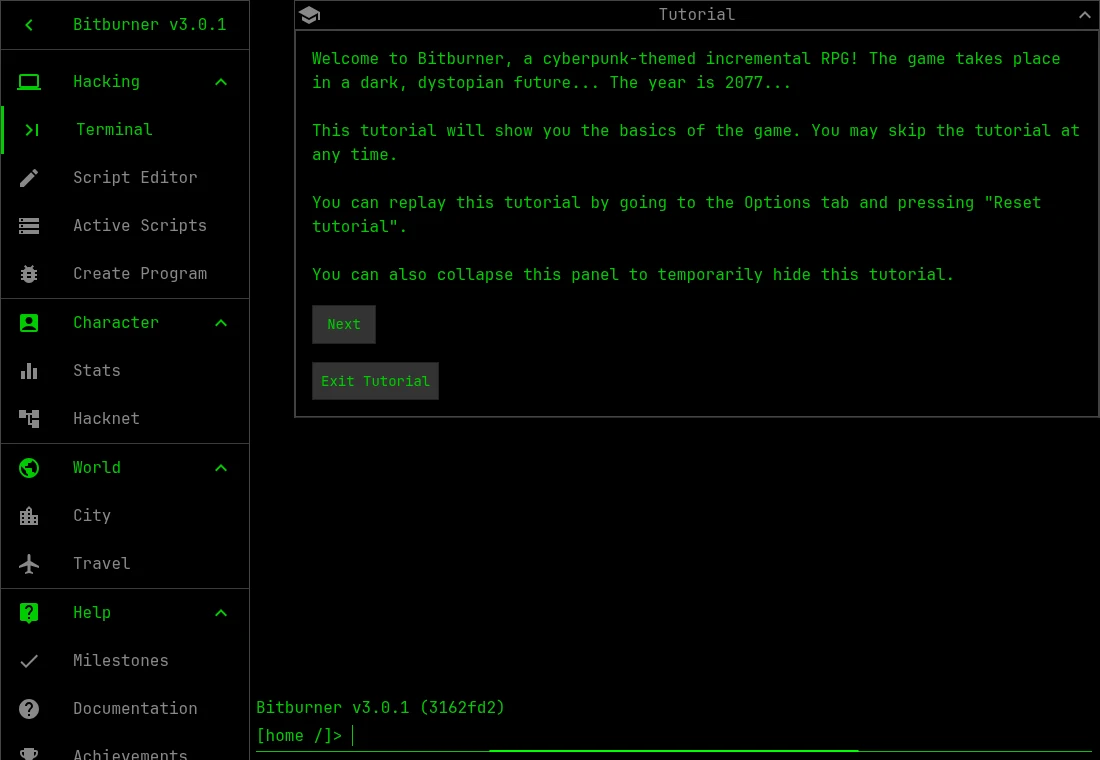Screen dimensions: 1100x760
Task: Go to the City page
Action: 125,516
